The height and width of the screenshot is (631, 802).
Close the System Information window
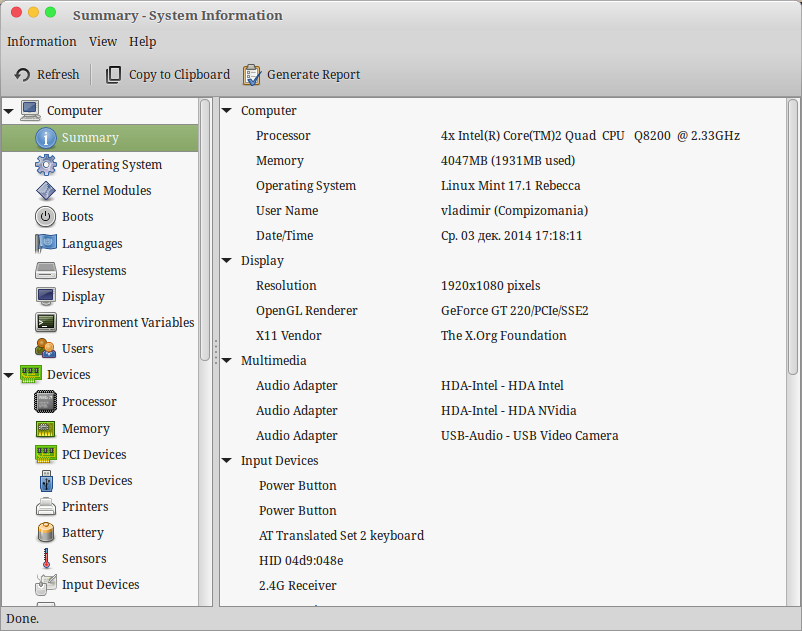16,12
